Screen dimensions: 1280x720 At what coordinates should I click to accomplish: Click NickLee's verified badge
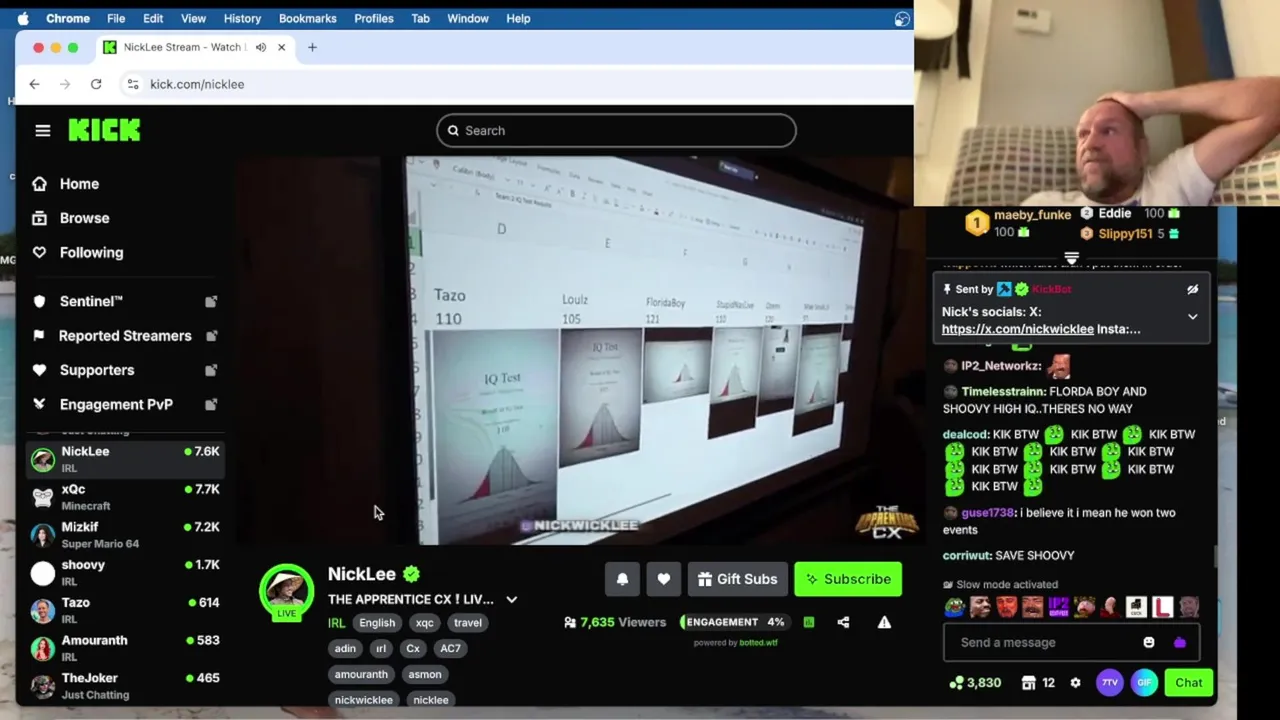(x=411, y=574)
